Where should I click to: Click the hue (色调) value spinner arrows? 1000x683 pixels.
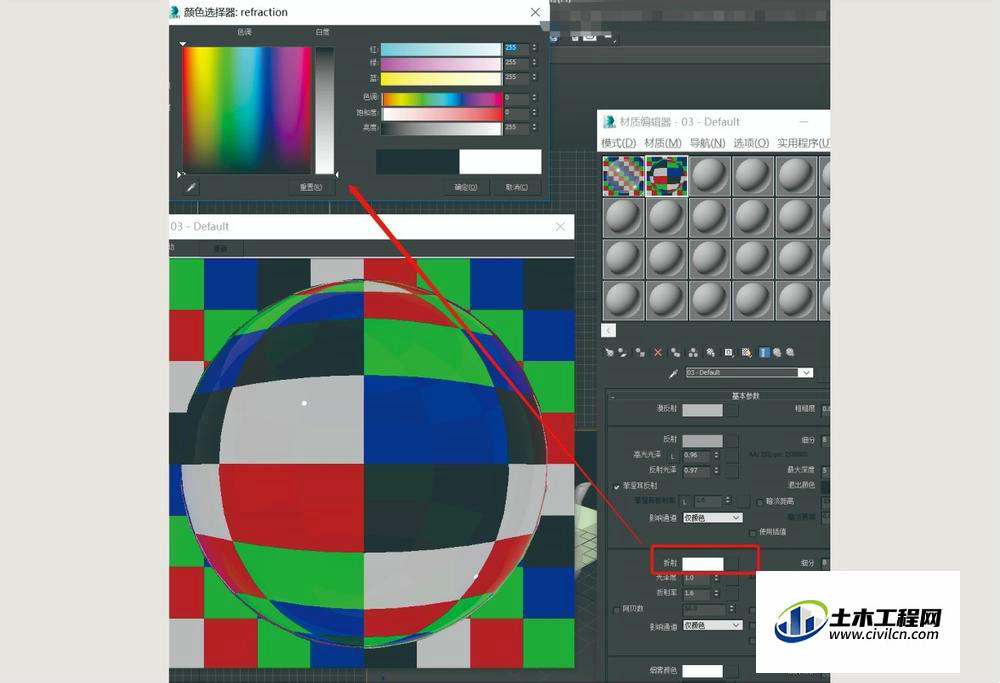(534, 98)
